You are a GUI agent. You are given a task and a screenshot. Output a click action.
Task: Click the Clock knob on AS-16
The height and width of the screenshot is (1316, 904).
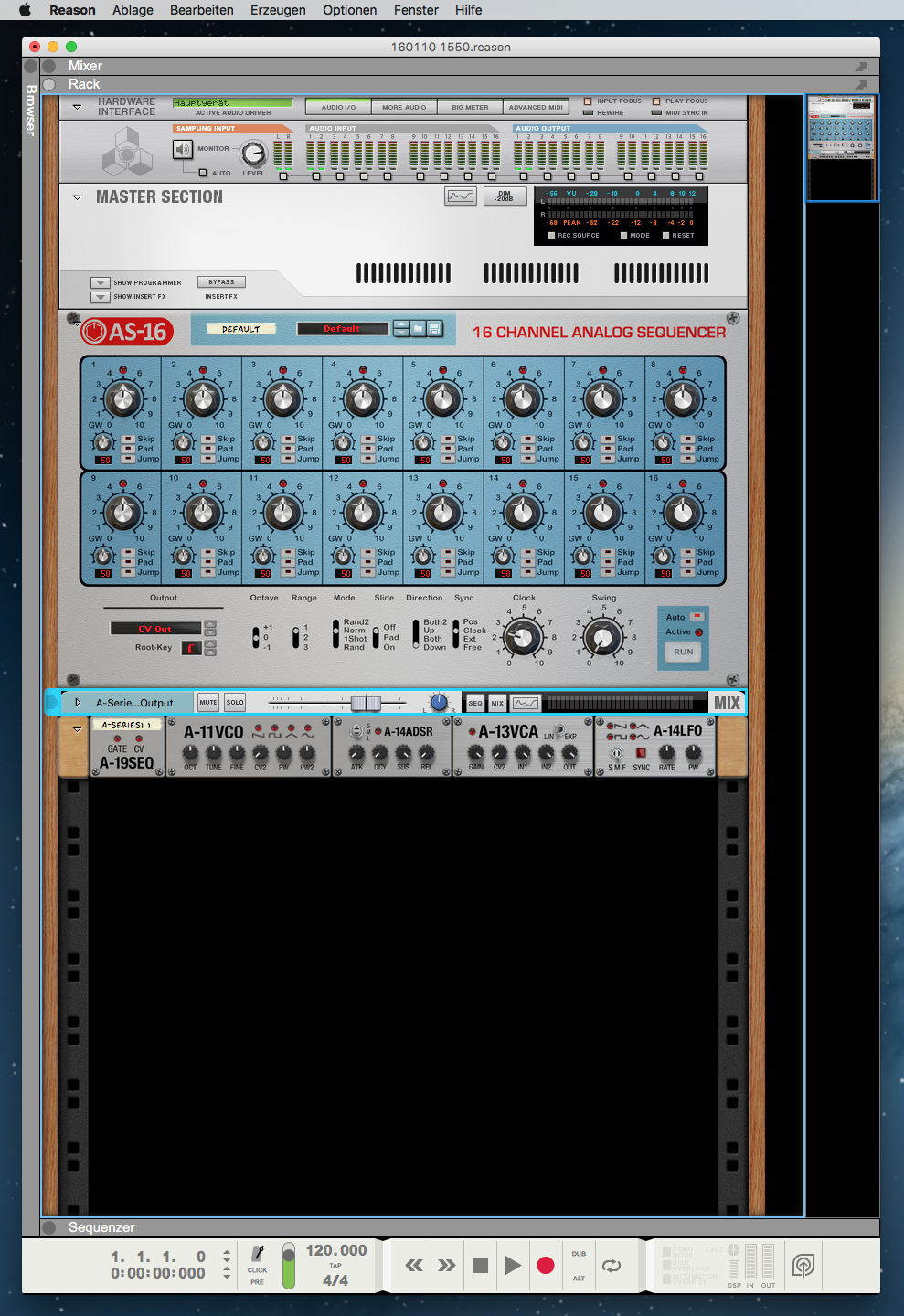pos(524,637)
